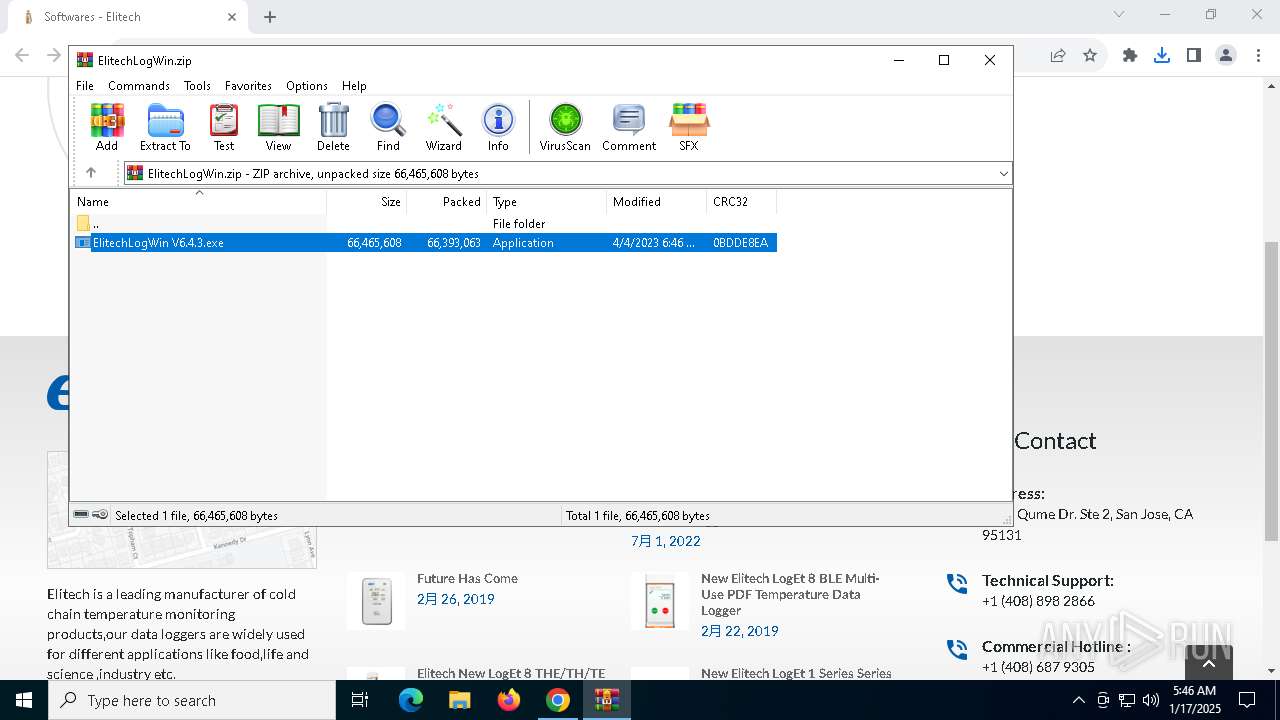Click the Find magnifier icon
The width and height of the screenshot is (1280, 720).
click(x=388, y=127)
